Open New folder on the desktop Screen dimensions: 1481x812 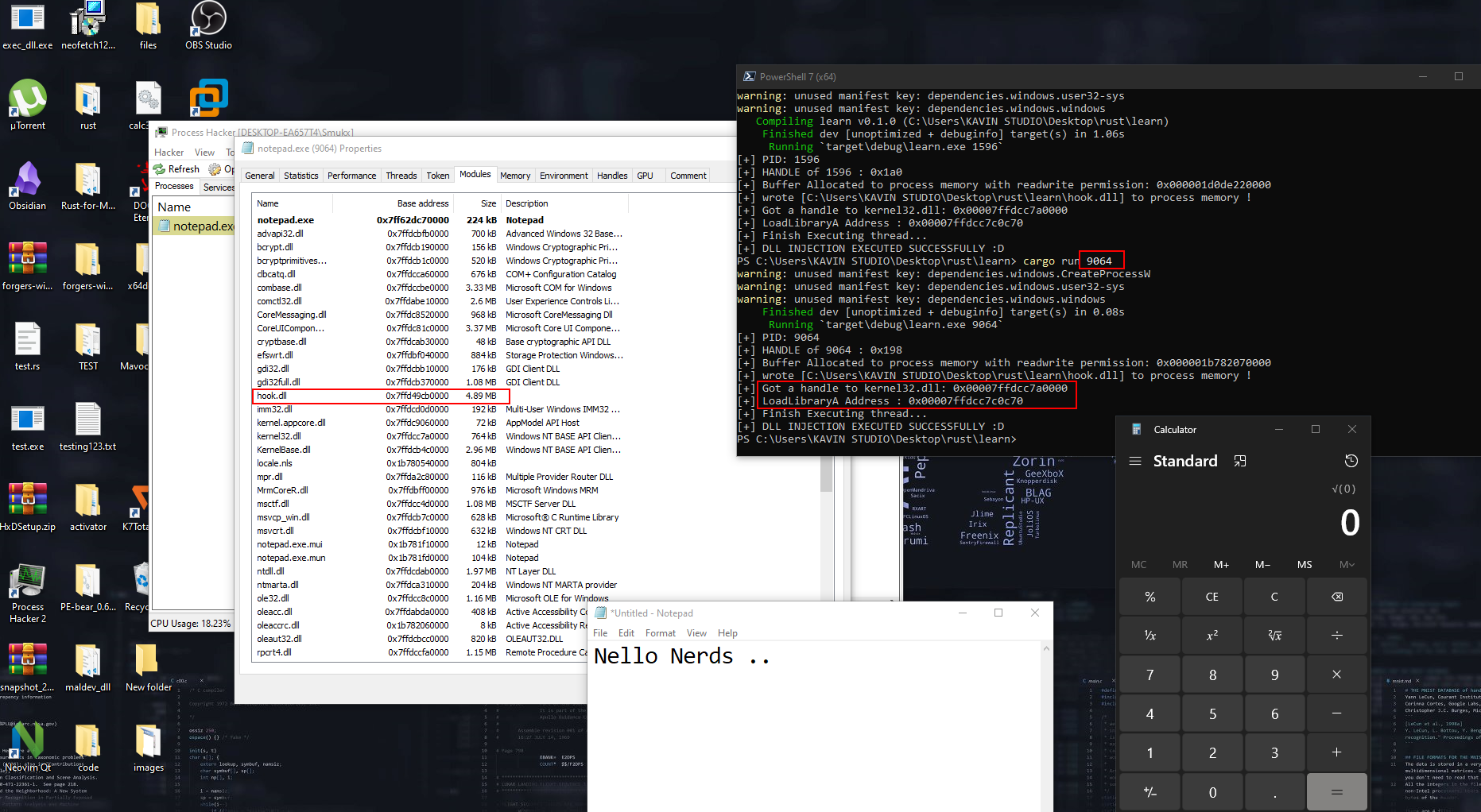coord(148,667)
